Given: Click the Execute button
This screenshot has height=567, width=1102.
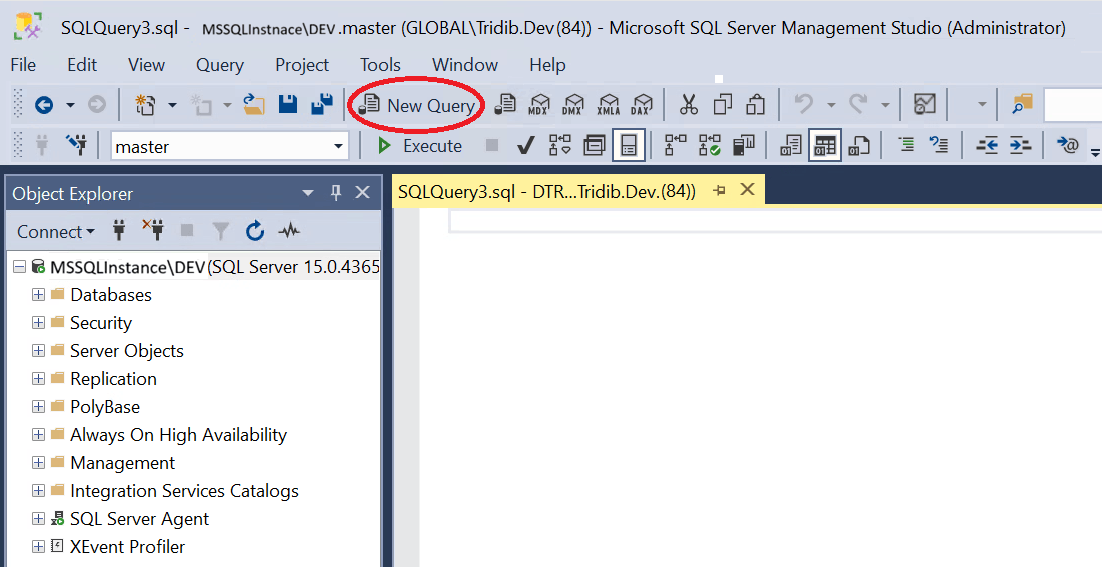Looking at the screenshot, I should pos(420,145).
